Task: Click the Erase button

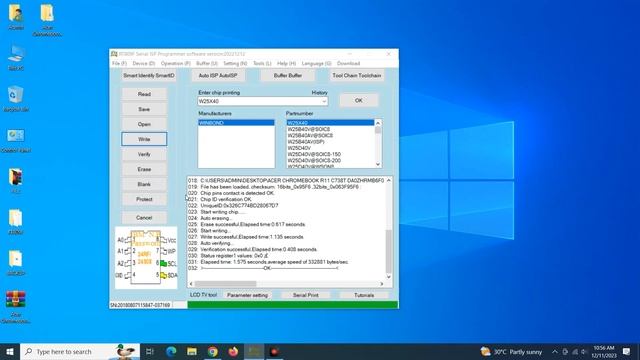Action: [x=144, y=169]
